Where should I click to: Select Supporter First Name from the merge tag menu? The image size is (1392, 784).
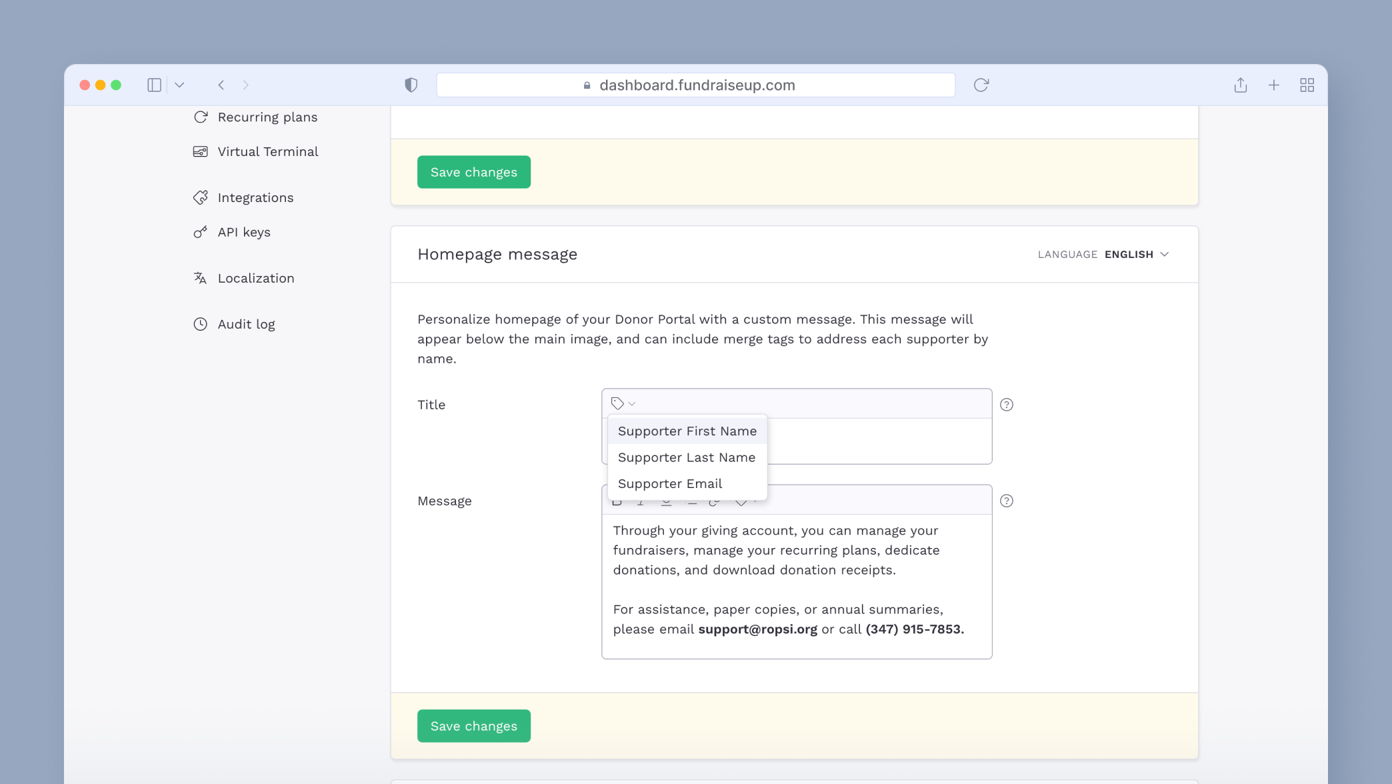[687, 430]
